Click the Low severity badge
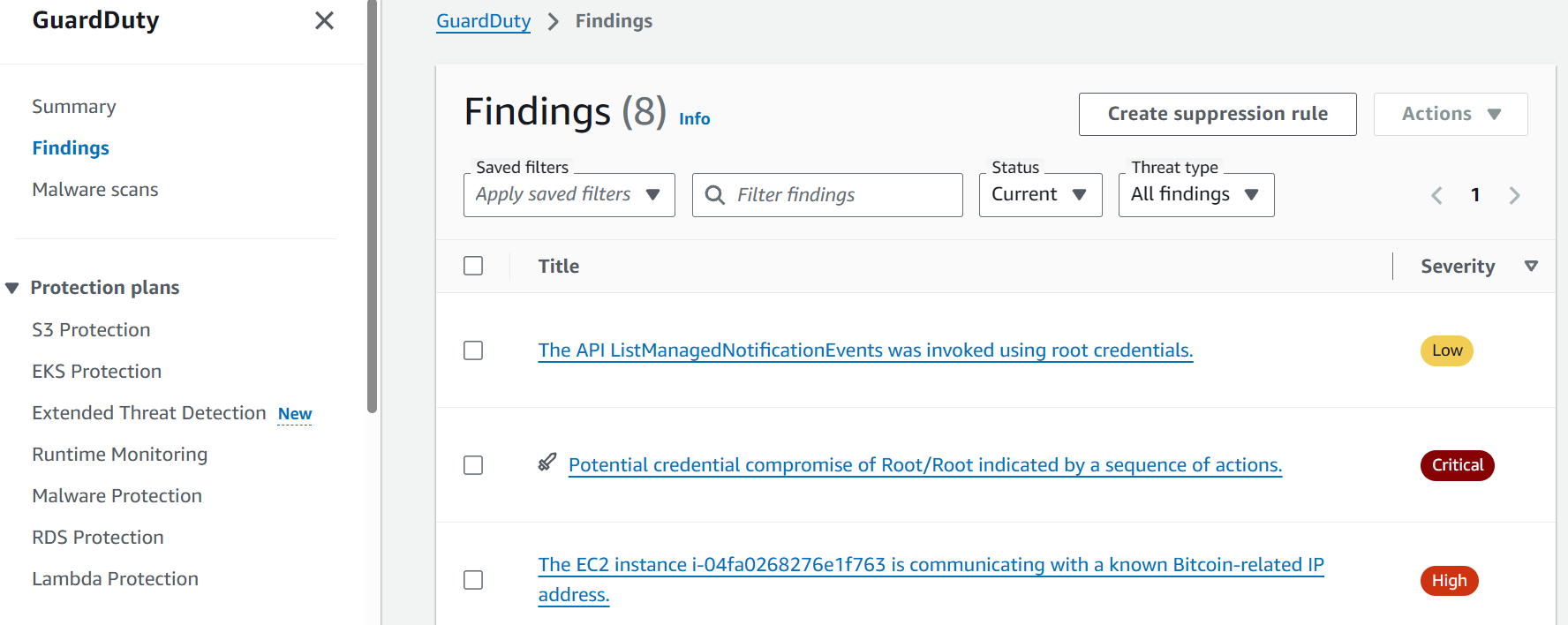This screenshot has width=1568, height=625. coord(1447,350)
